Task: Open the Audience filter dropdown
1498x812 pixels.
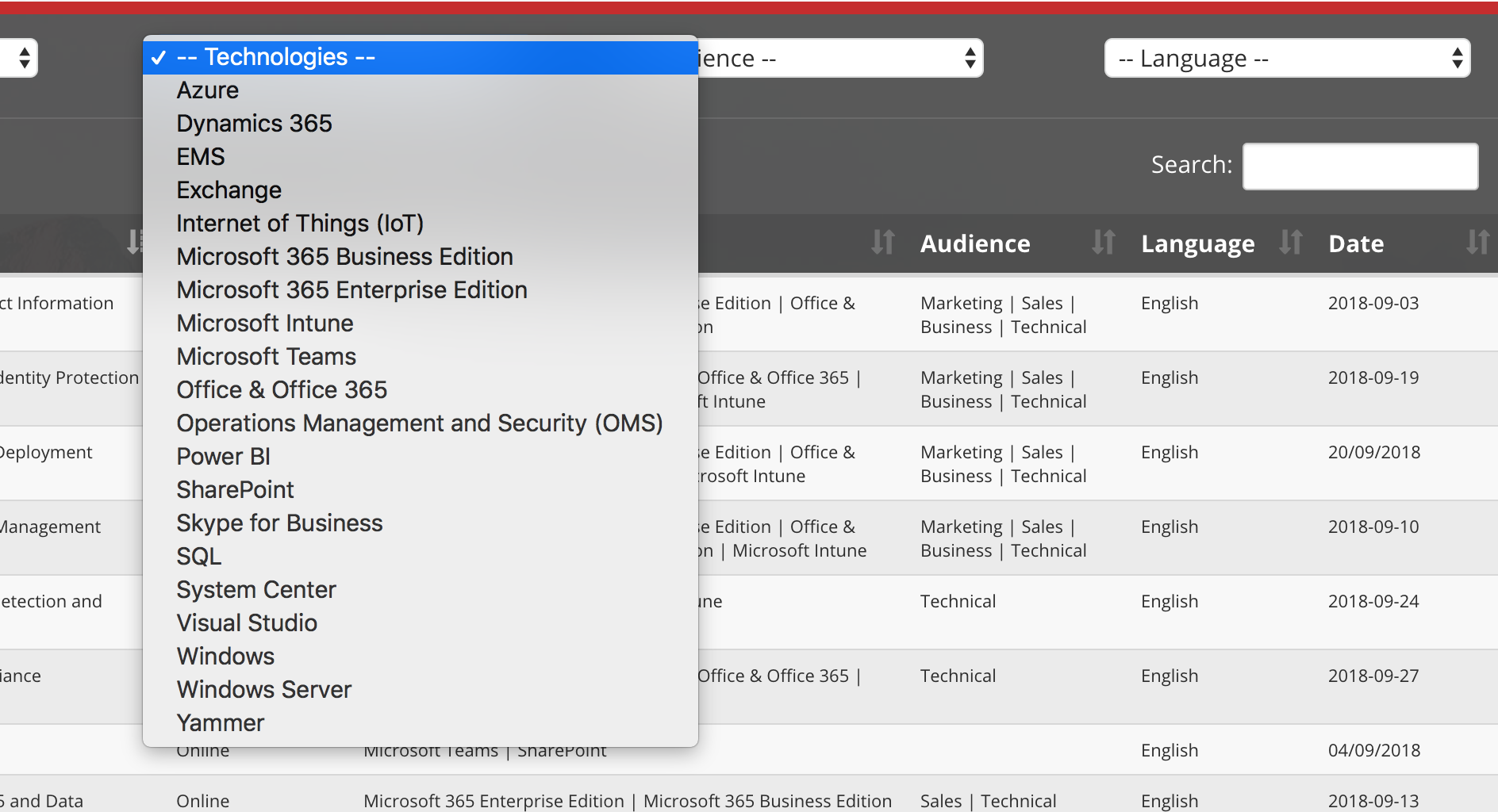Action: [x=839, y=58]
